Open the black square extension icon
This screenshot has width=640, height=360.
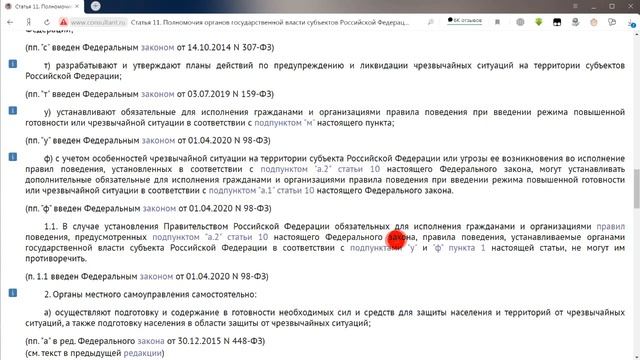tap(557, 22)
